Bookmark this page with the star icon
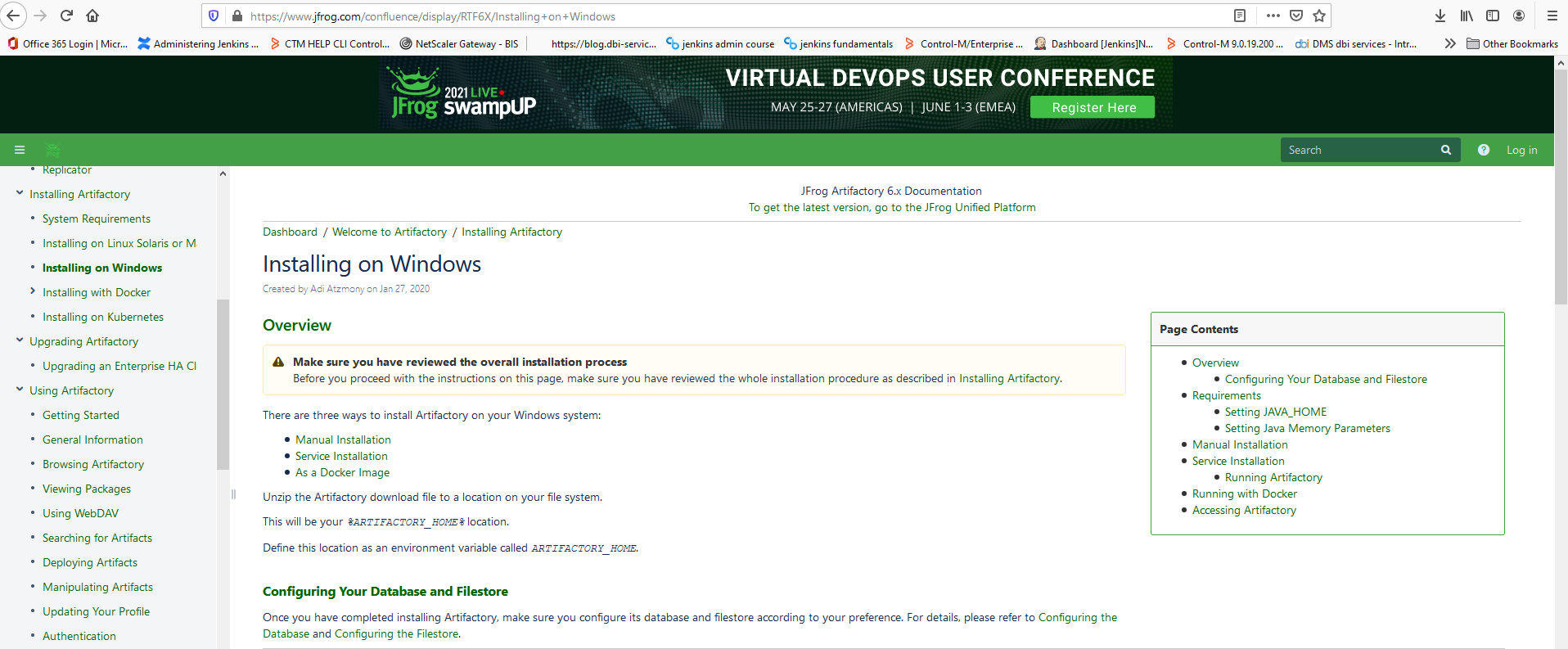Screen dimensions: 1568x649 pyautogui.click(x=1319, y=16)
